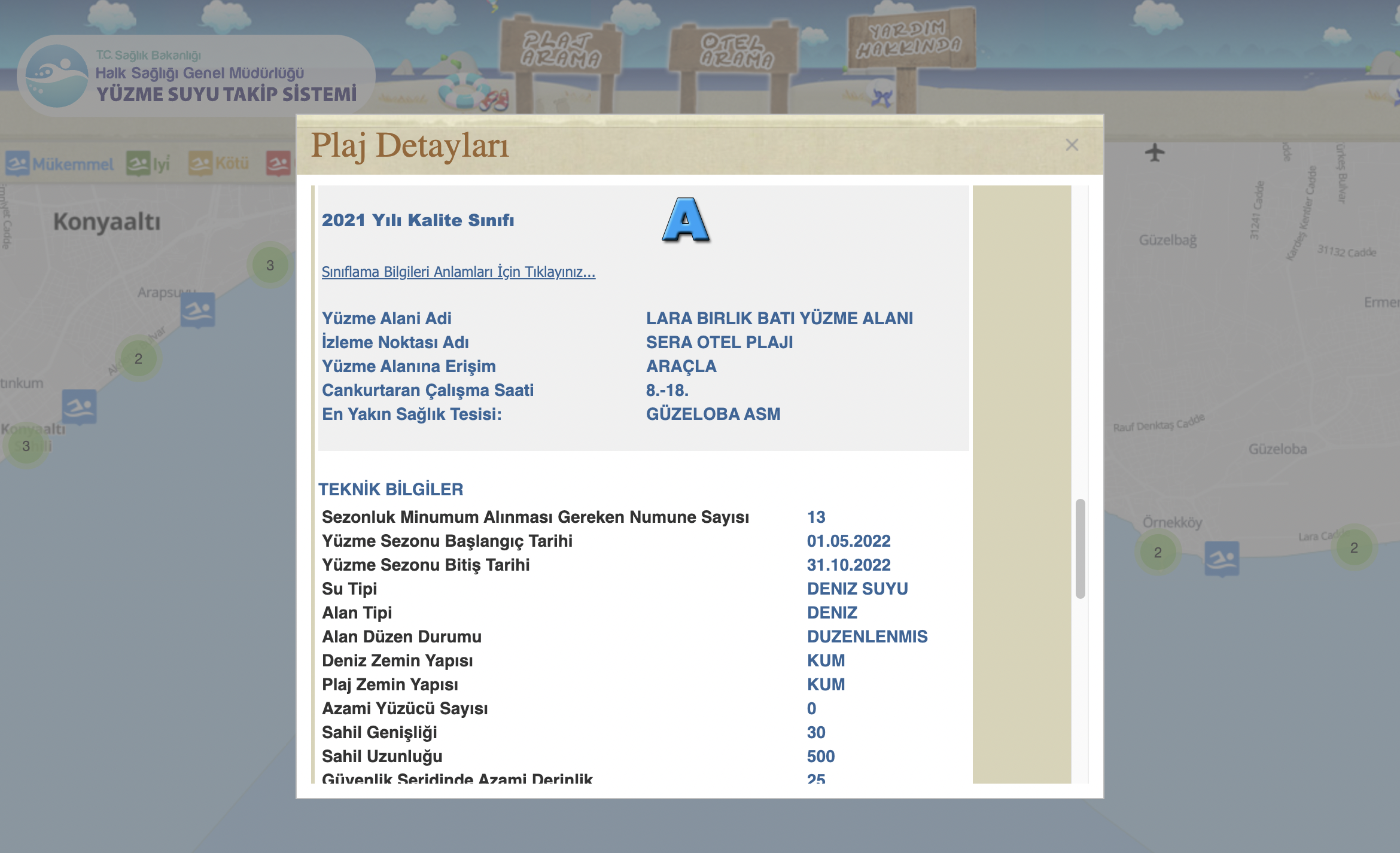Click the swimmer marker near Konyaaltı Sahili
The width and height of the screenshot is (1400, 853).
(x=80, y=407)
